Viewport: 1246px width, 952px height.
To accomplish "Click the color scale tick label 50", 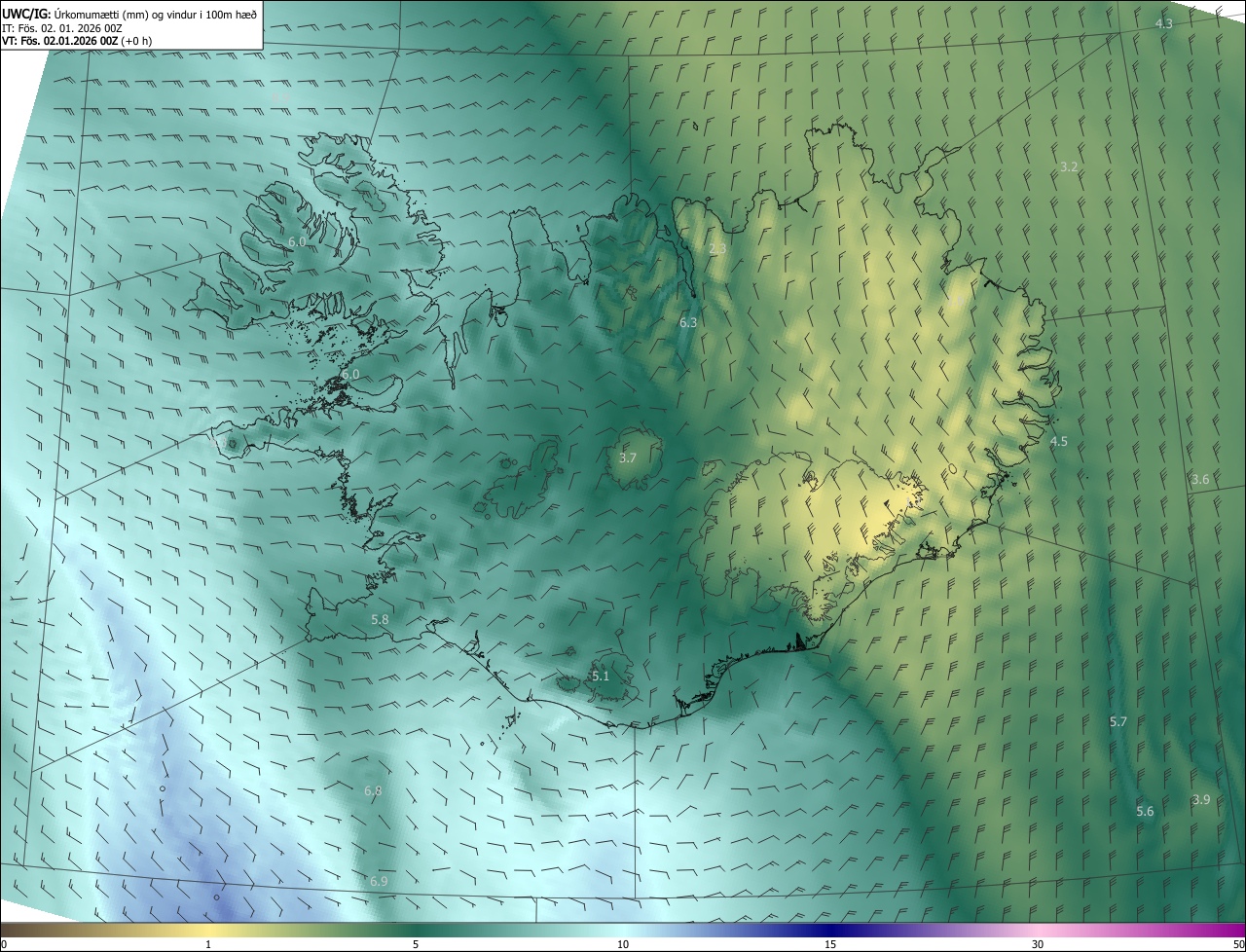I will (x=1238, y=944).
